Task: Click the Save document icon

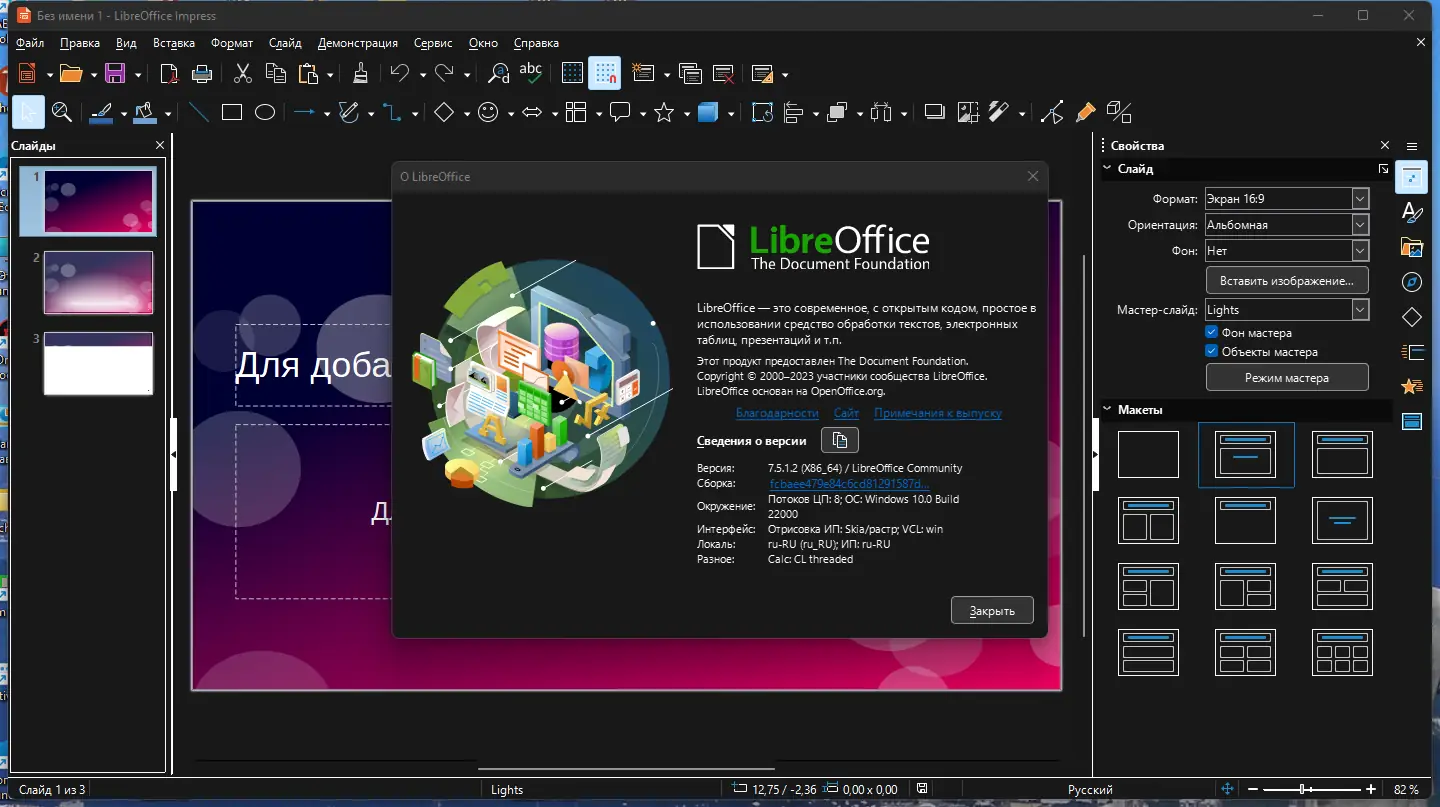Action: click(115, 73)
